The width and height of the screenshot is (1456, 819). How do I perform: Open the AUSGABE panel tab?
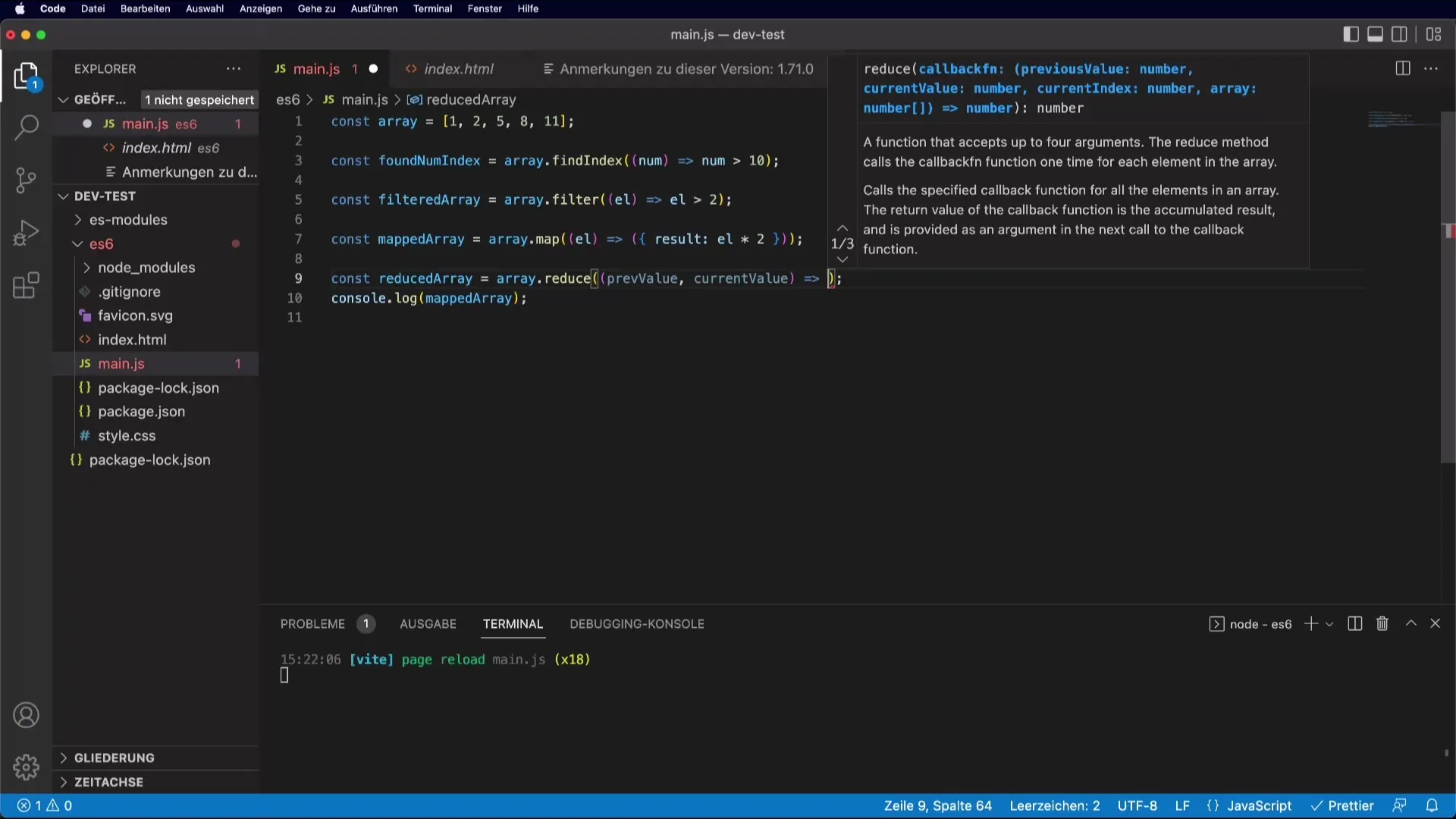[428, 624]
